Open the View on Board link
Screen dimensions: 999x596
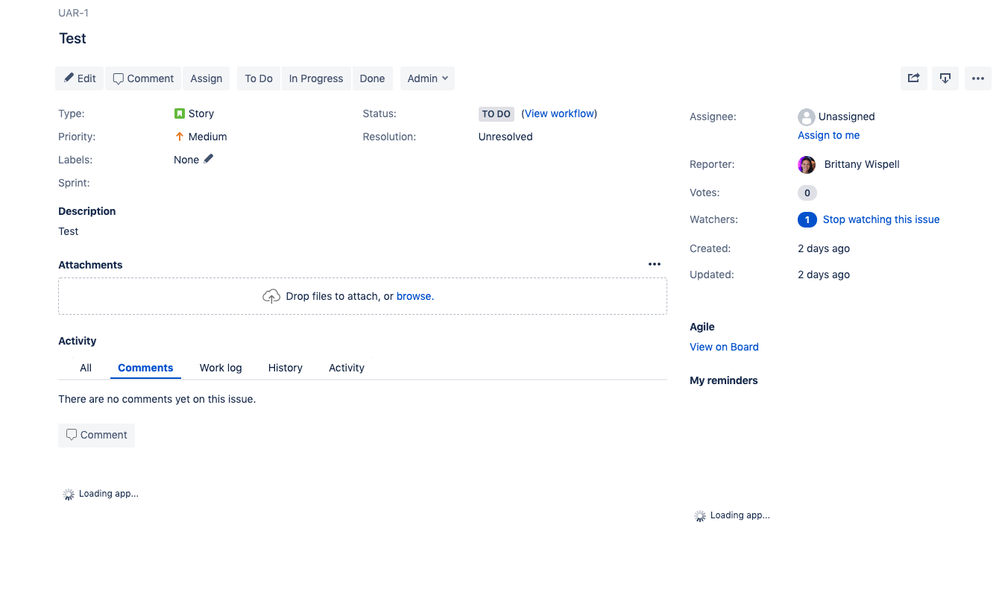[724, 347]
